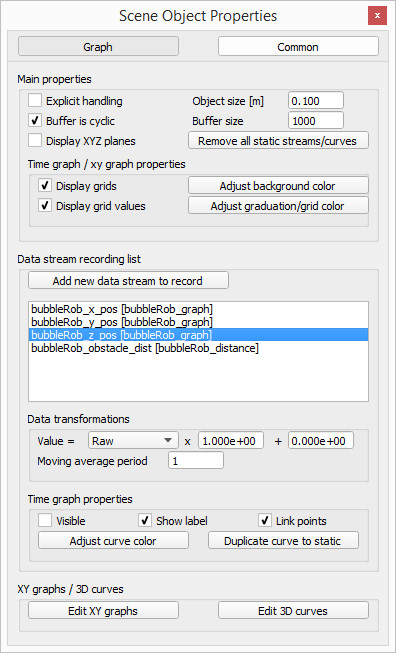Screen dimensions: 396x653
Task: Uncheck Buffer is cyclic
Action: point(35,121)
